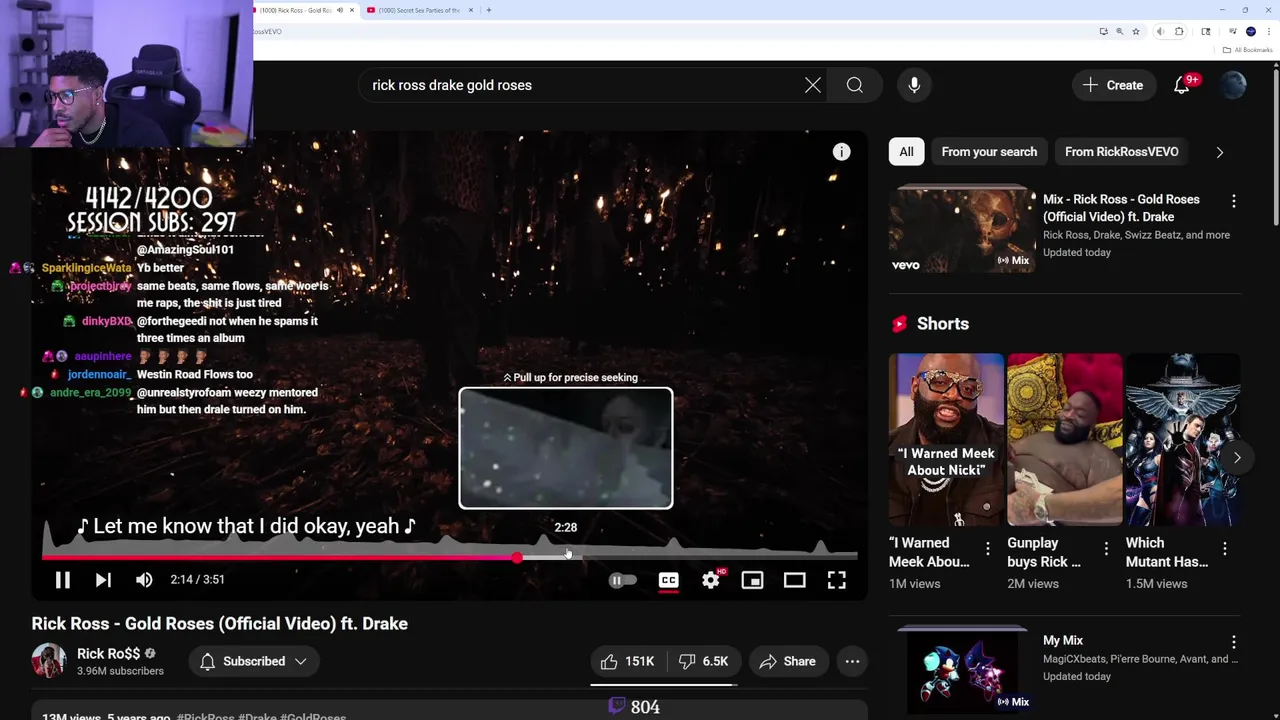The height and width of the screenshot is (720, 1280).
Task: Switch to theater mode
Action: point(794,580)
